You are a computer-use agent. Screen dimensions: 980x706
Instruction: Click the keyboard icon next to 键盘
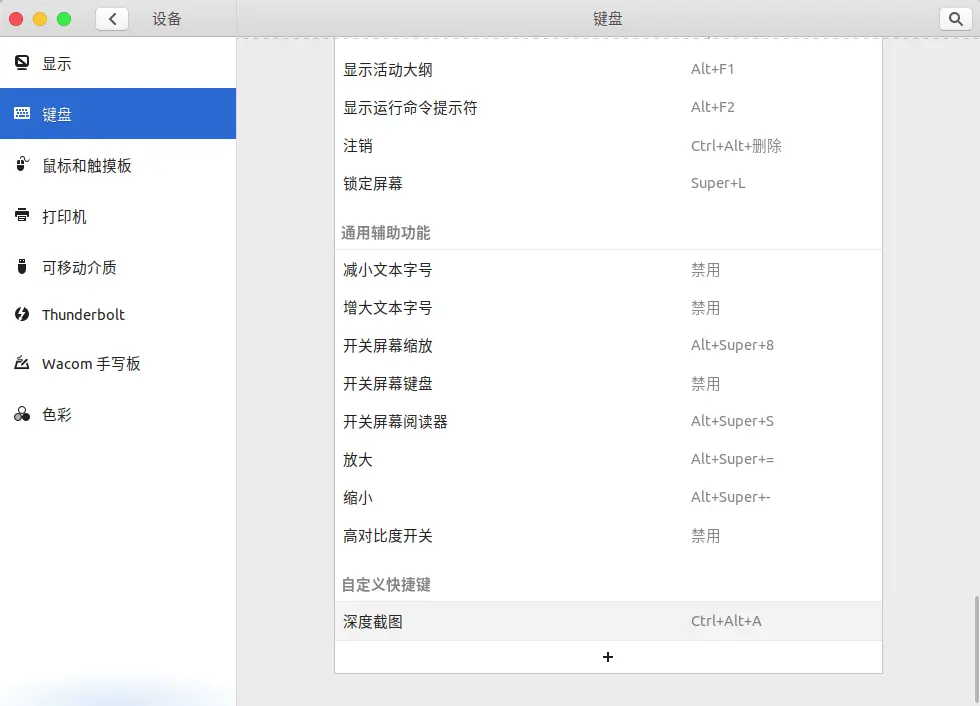point(22,114)
